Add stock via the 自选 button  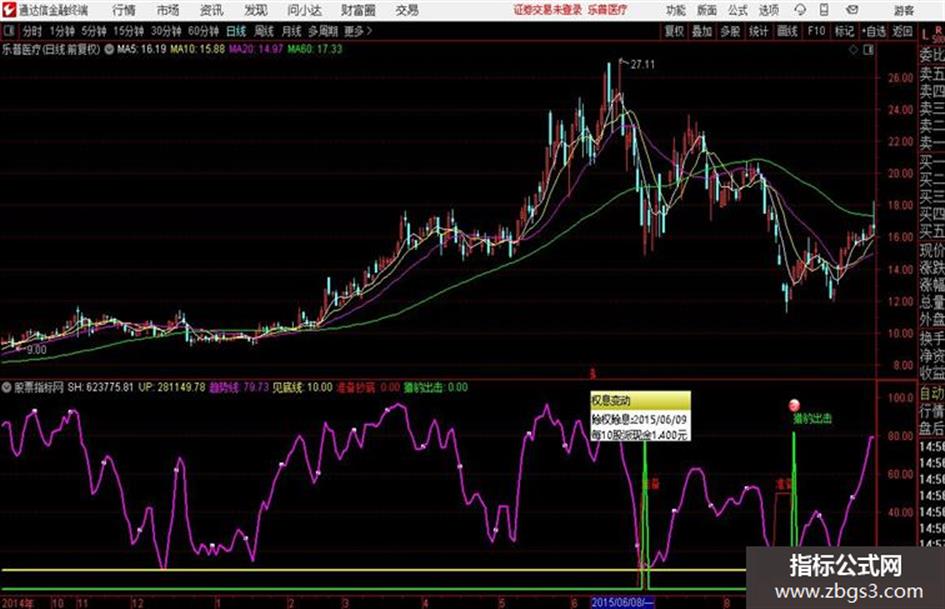pyautogui.click(x=873, y=31)
